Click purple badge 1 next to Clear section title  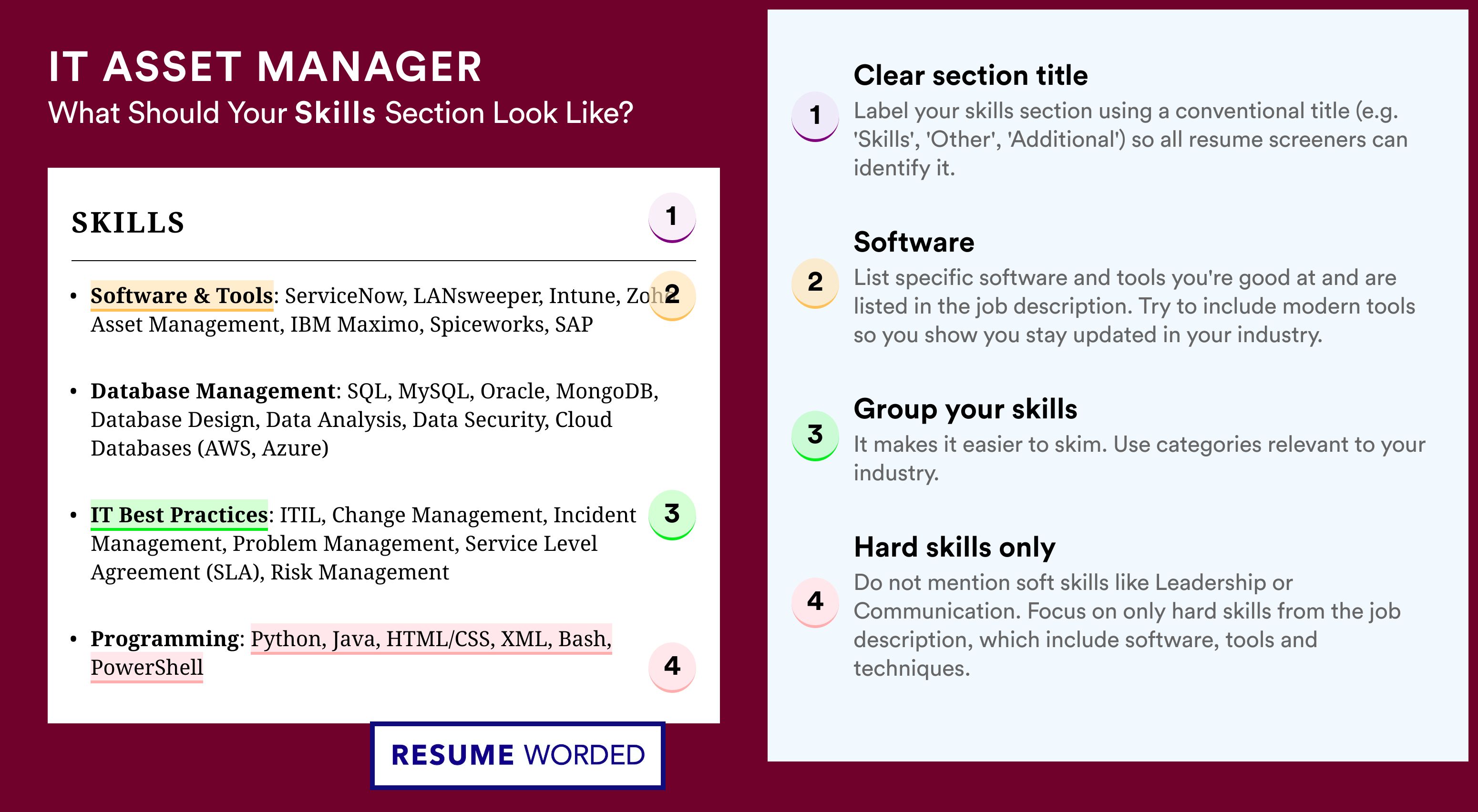tap(815, 116)
